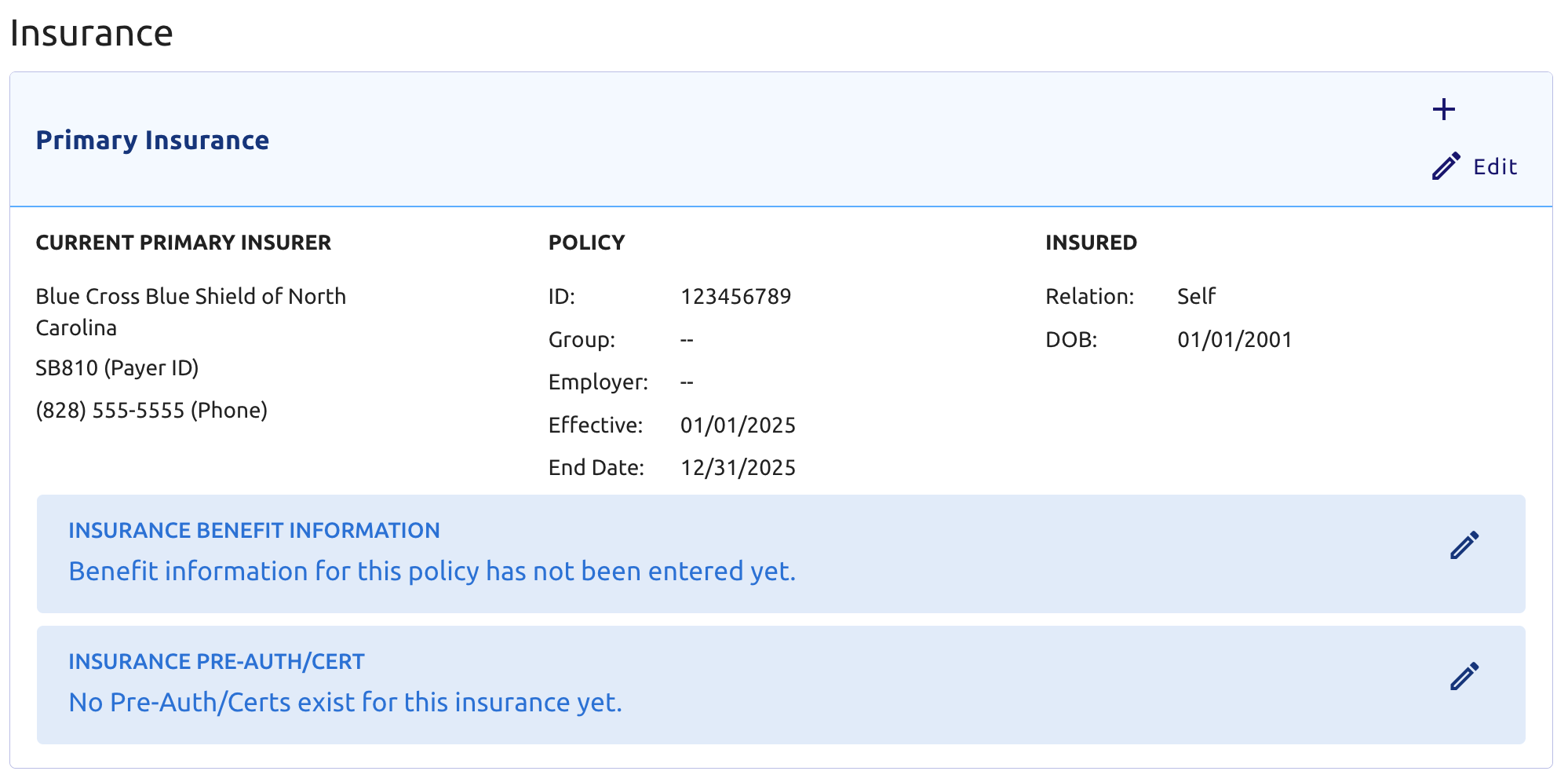Click the End Date 12/31/2025

tap(738, 468)
